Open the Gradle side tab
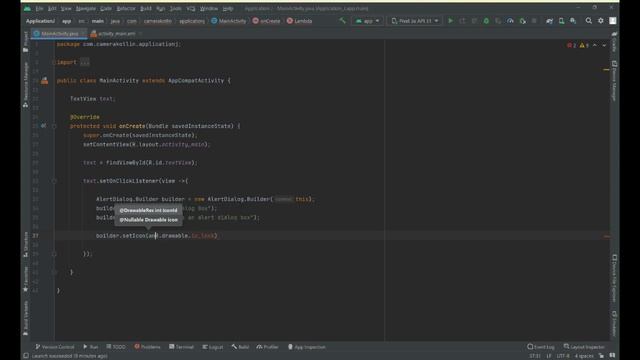The width and height of the screenshot is (640, 360). point(614,42)
